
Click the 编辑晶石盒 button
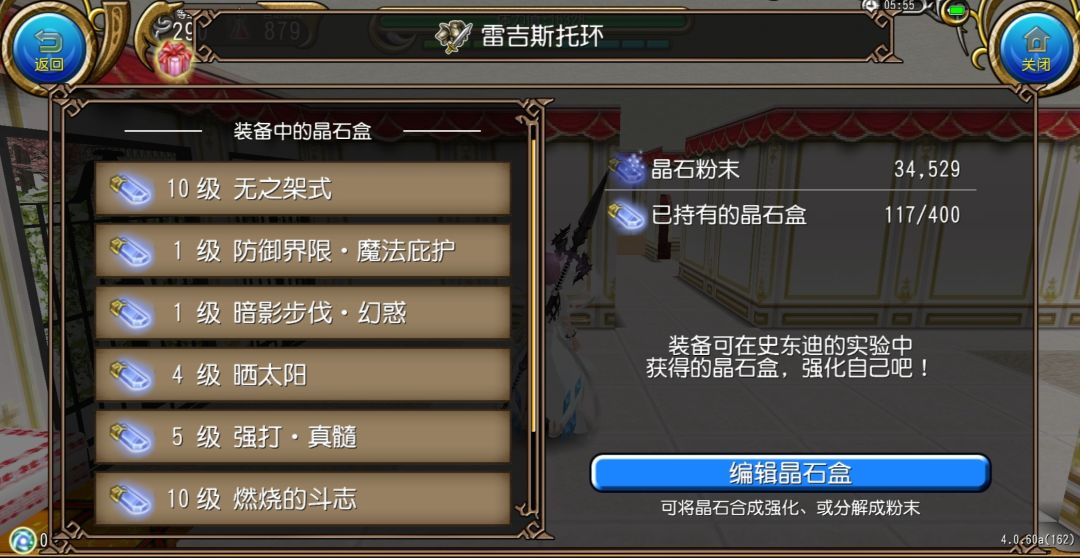tap(790, 473)
